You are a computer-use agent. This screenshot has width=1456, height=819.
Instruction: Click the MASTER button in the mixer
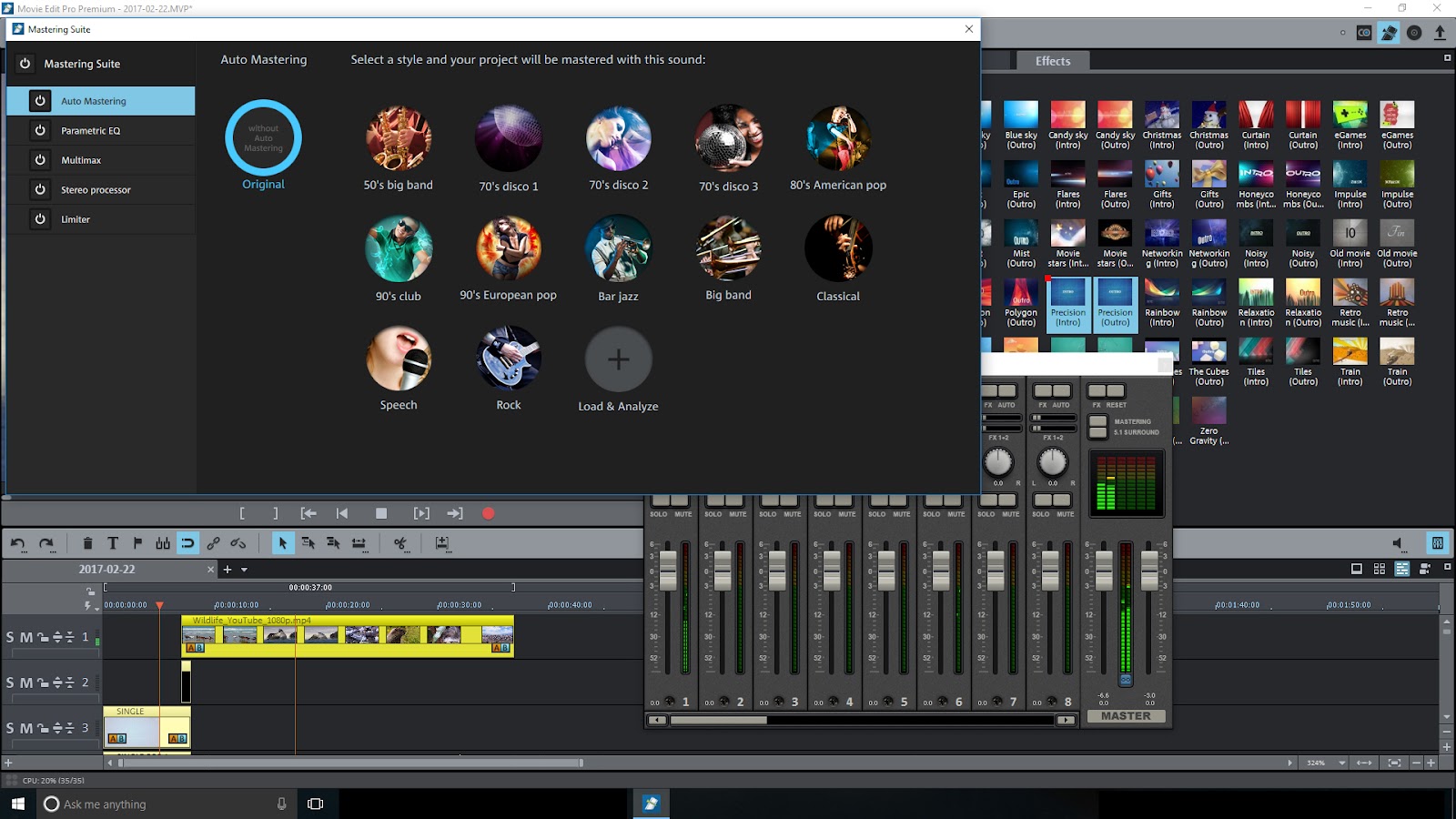tap(1126, 716)
